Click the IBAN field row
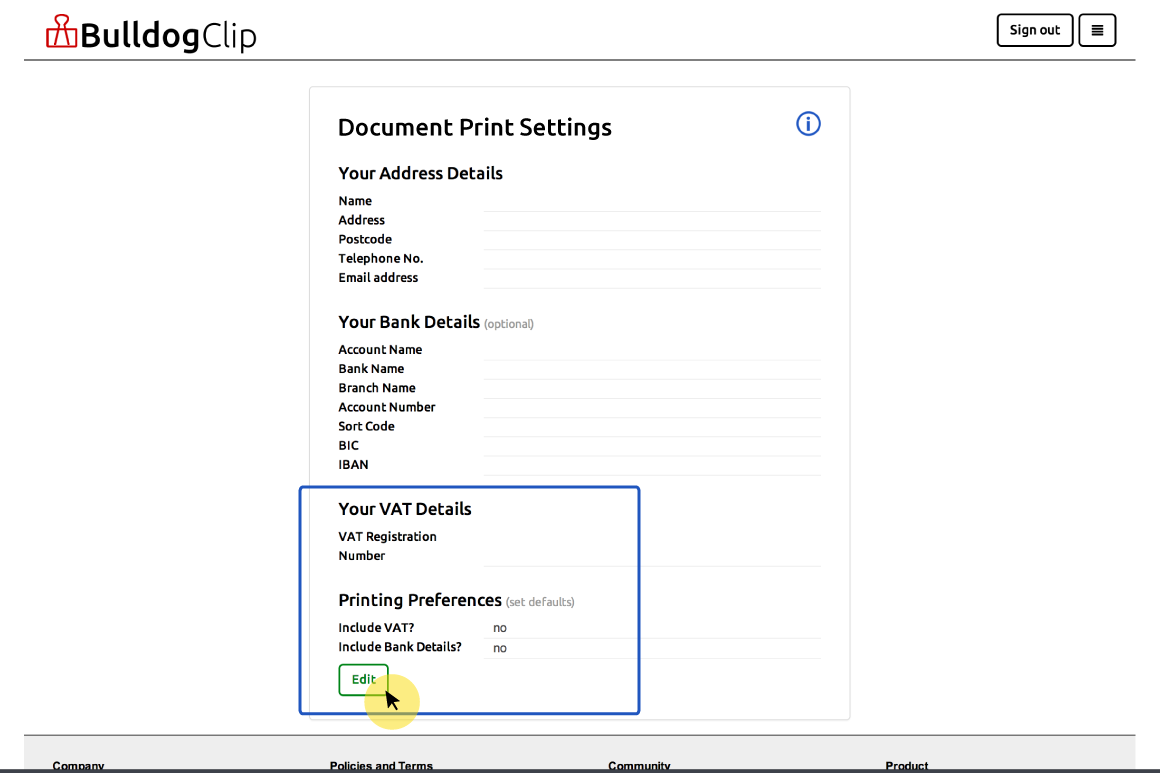This screenshot has height=773, width=1160. point(578,465)
